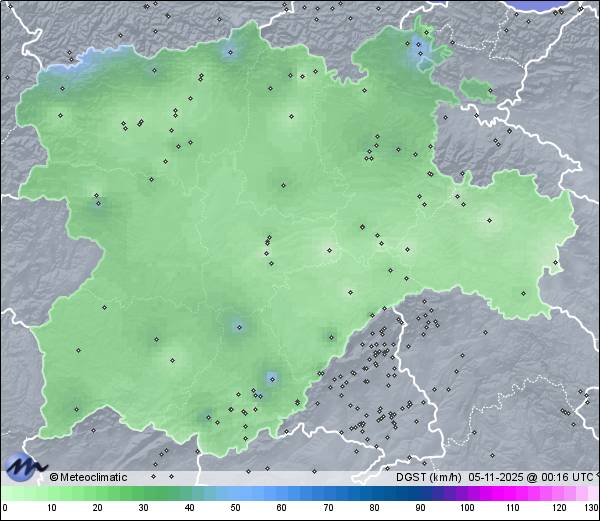This screenshot has height=521, width=600.
Task: Select the 130 km/h end of color scale
Action: (x=594, y=493)
